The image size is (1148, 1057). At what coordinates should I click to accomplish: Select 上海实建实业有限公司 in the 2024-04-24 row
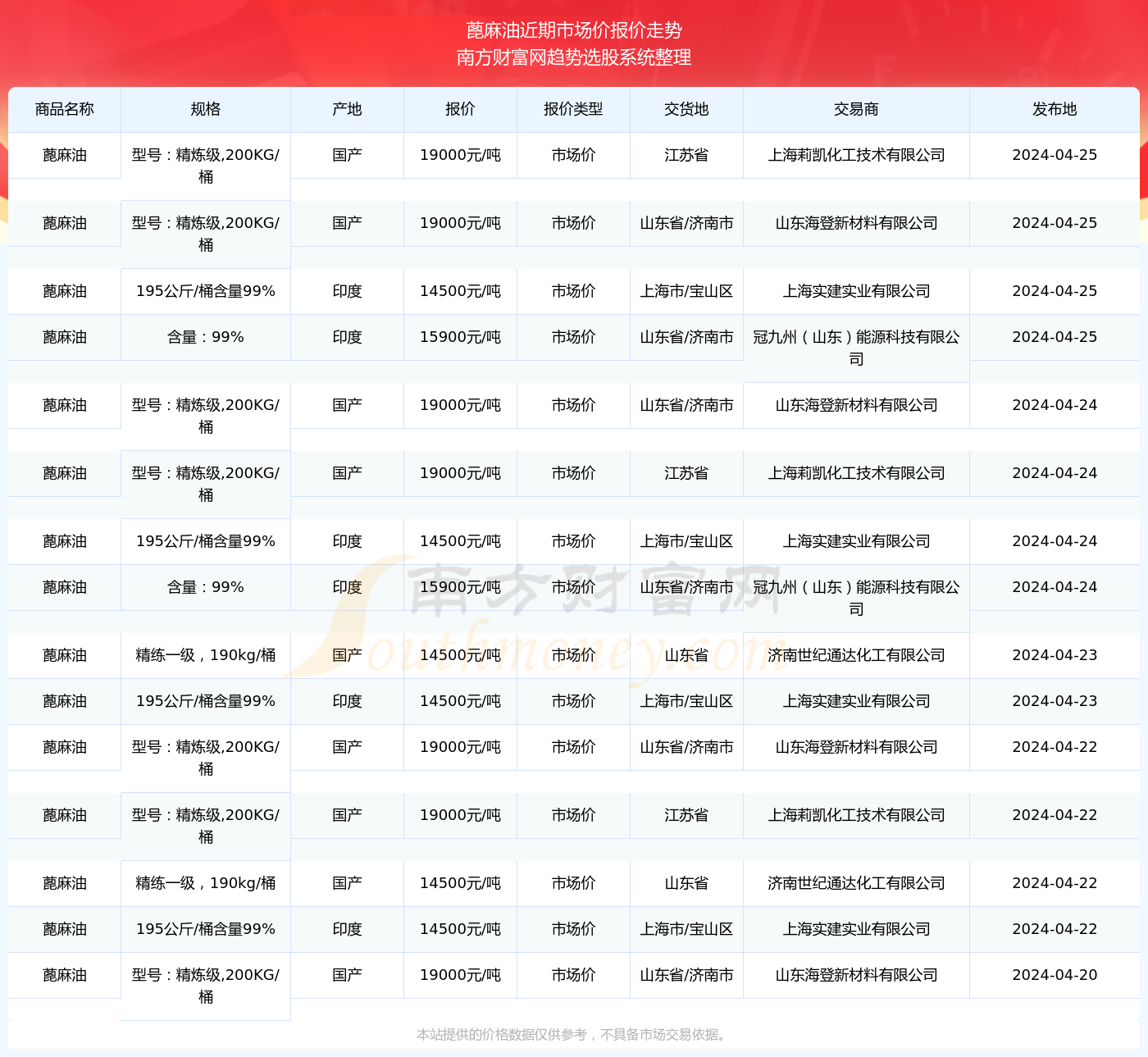pos(856,541)
